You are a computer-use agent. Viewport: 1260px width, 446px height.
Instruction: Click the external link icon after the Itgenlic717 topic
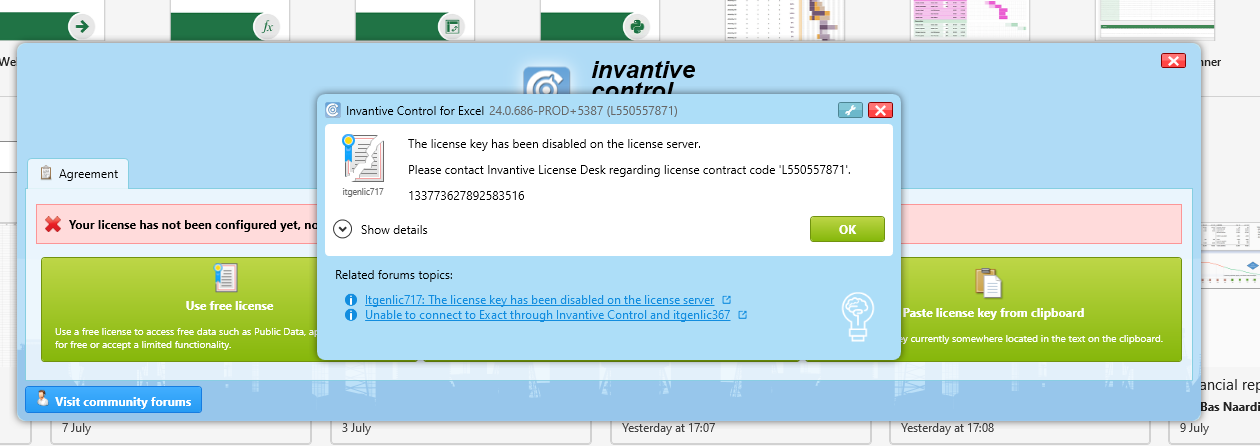click(x=726, y=300)
